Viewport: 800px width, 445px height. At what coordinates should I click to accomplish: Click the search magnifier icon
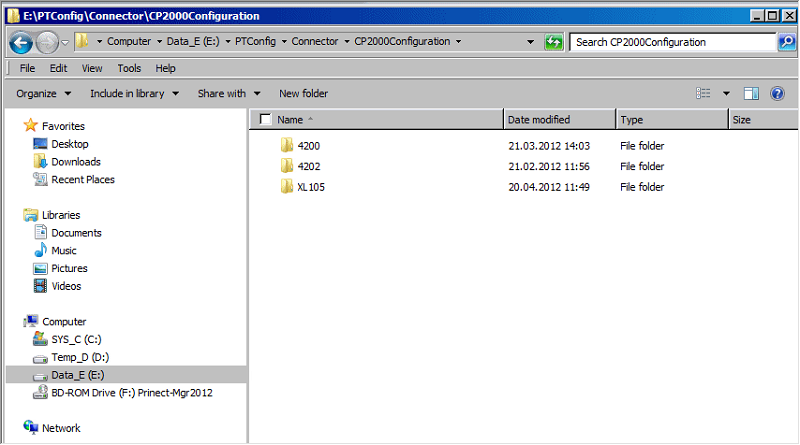coord(786,42)
